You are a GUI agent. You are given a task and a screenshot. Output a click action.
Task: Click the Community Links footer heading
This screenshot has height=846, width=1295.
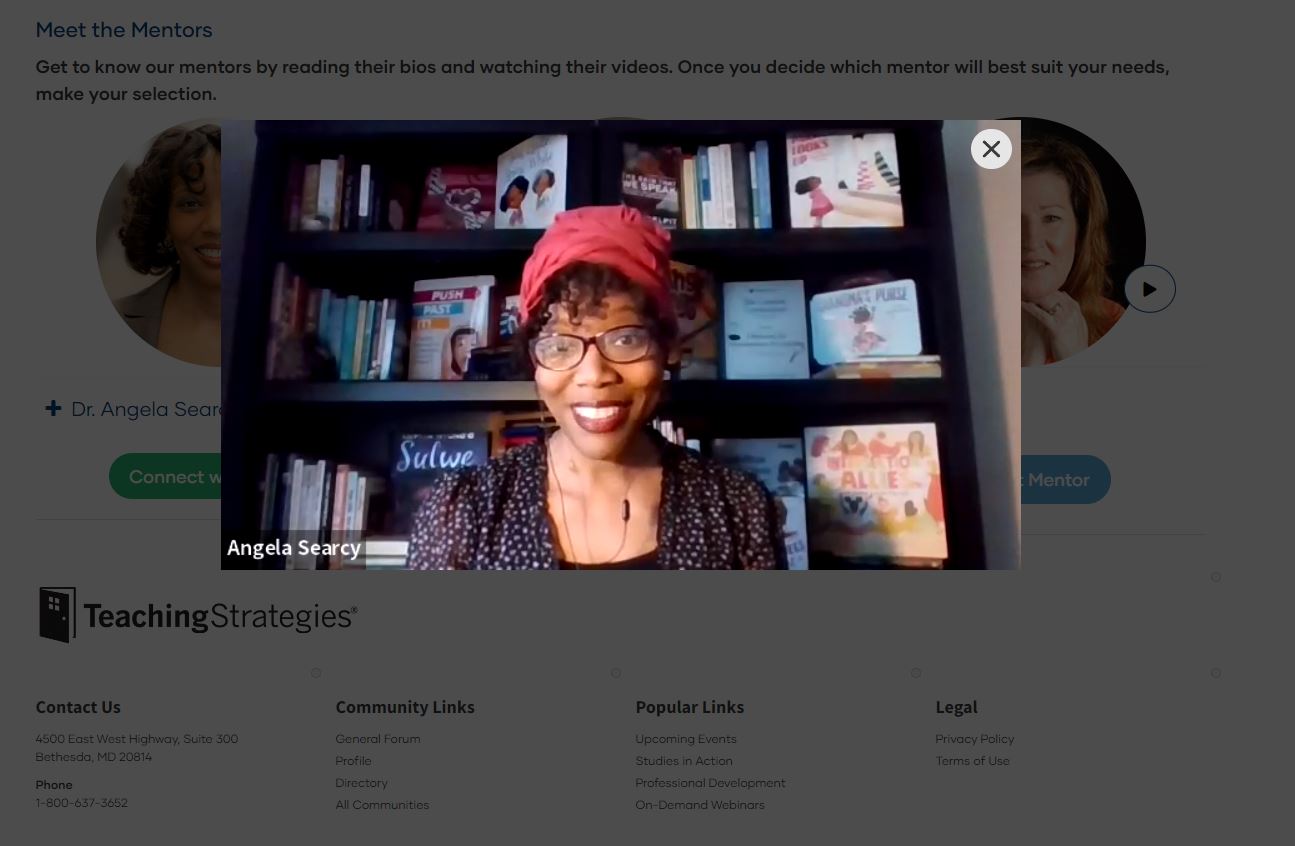click(x=405, y=707)
